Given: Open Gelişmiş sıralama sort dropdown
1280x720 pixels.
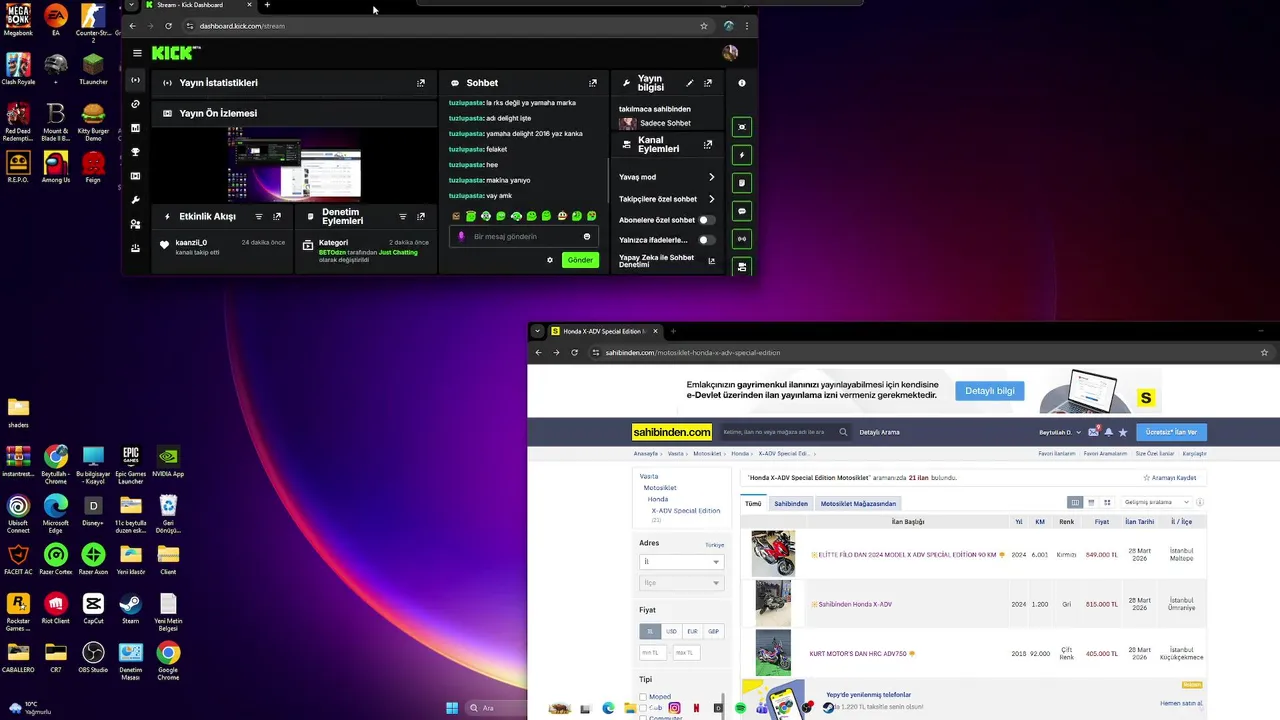Looking at the screenshot, I should (1157, 502).
